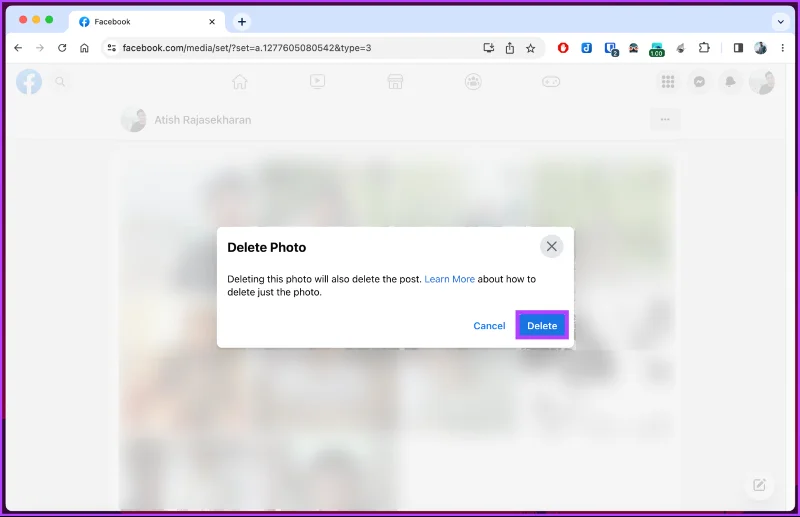Open Messenger chats

(699, 82)
